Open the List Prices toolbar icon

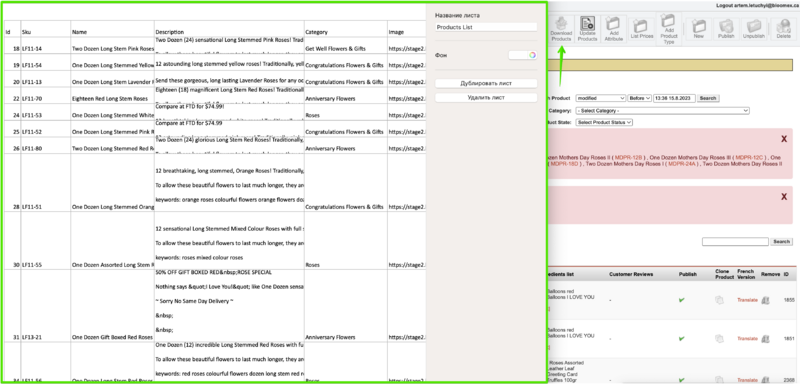[x=641, y=29]
